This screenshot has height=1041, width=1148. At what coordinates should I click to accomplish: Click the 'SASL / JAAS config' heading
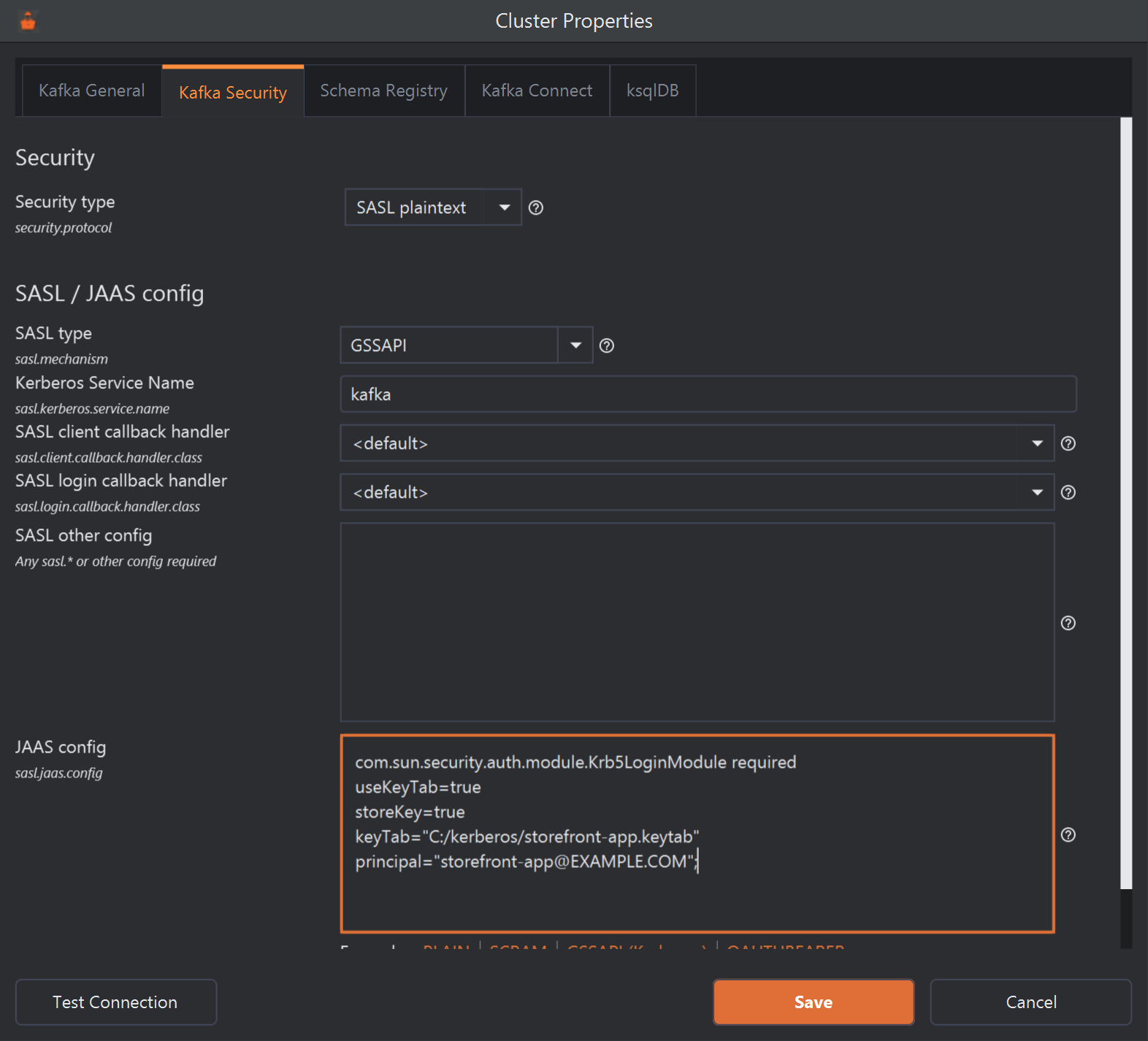[x=110, y=293]
